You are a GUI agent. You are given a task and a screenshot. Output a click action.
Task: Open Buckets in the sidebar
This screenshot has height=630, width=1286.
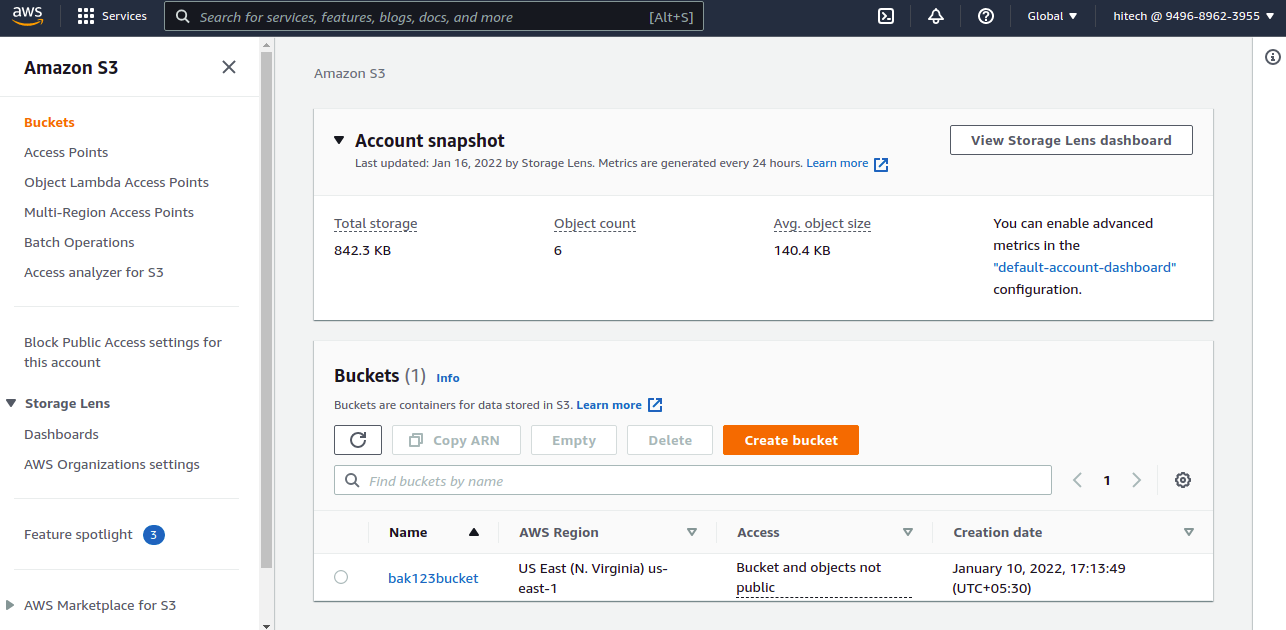point(49,122)
